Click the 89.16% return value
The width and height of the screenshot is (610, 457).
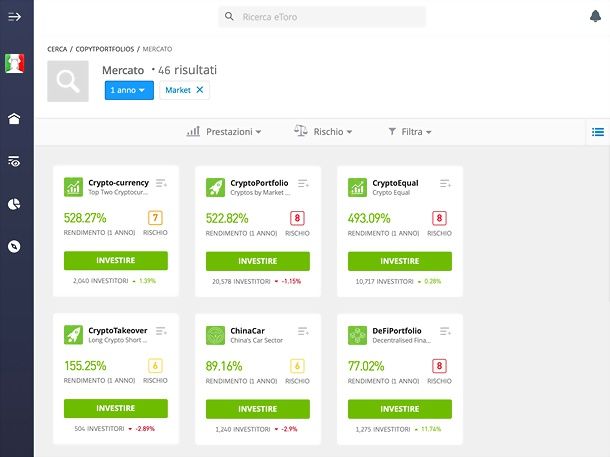pos(224,366)
